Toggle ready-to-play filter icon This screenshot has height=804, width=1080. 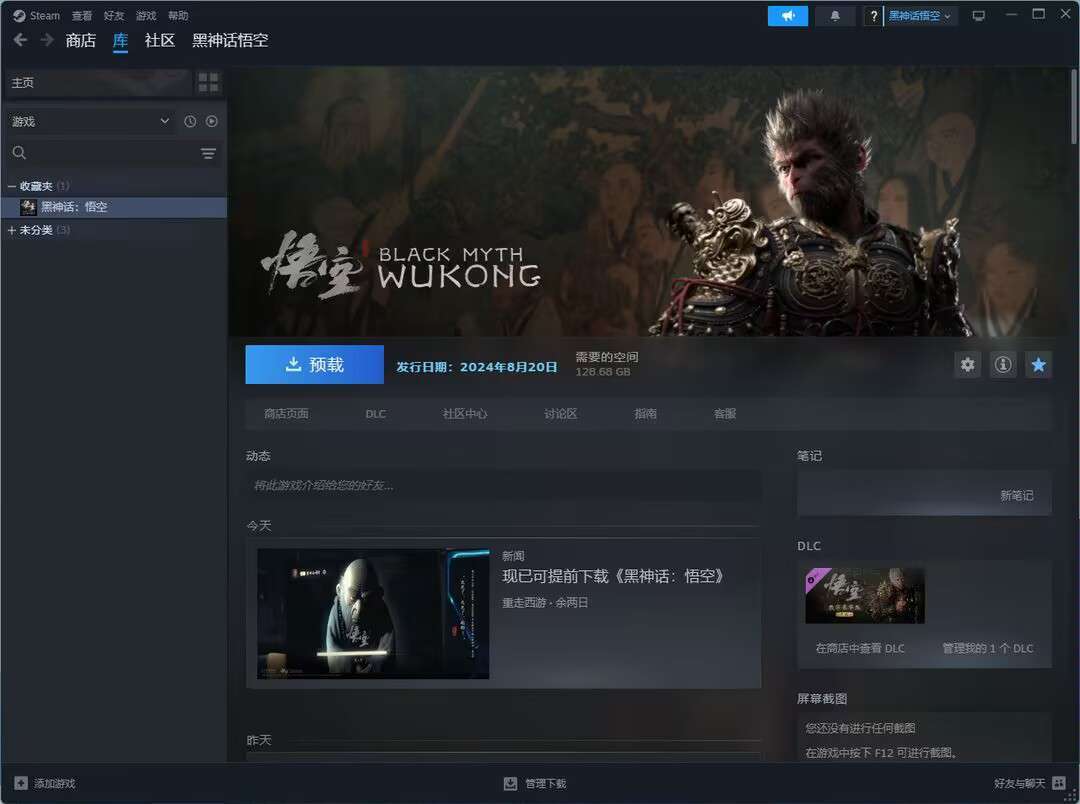click(x=211, y=121)
